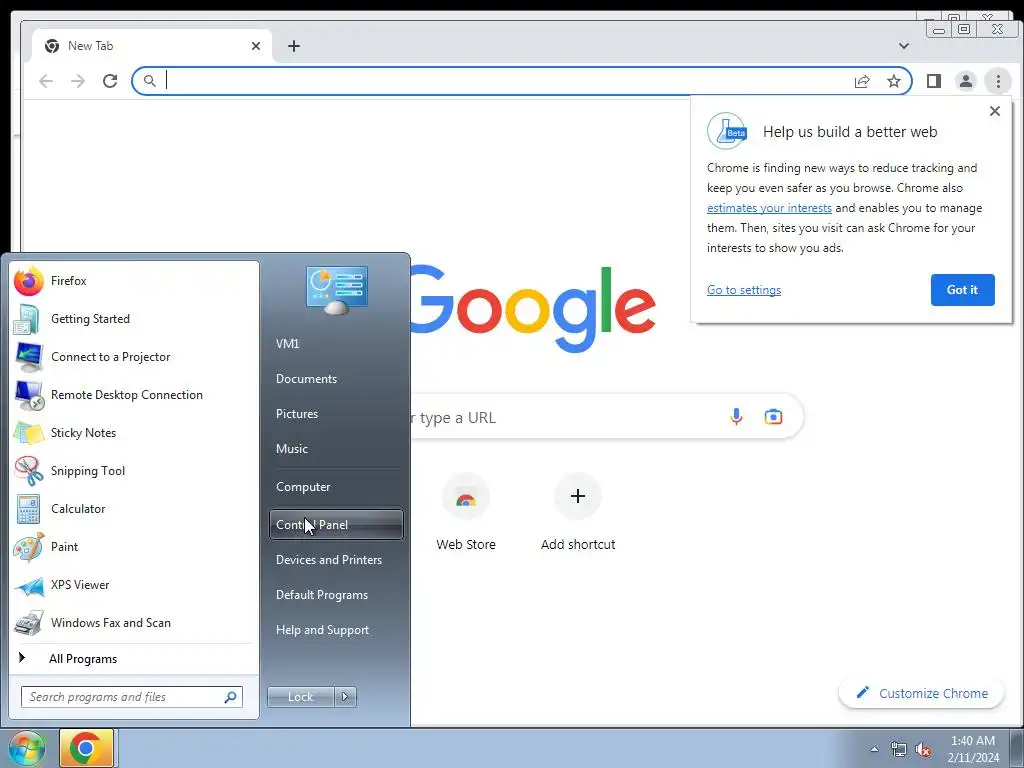This screenshot has height=768, width=1024.
Task: Open estimates your interests link
Action: tap(769, 208)
